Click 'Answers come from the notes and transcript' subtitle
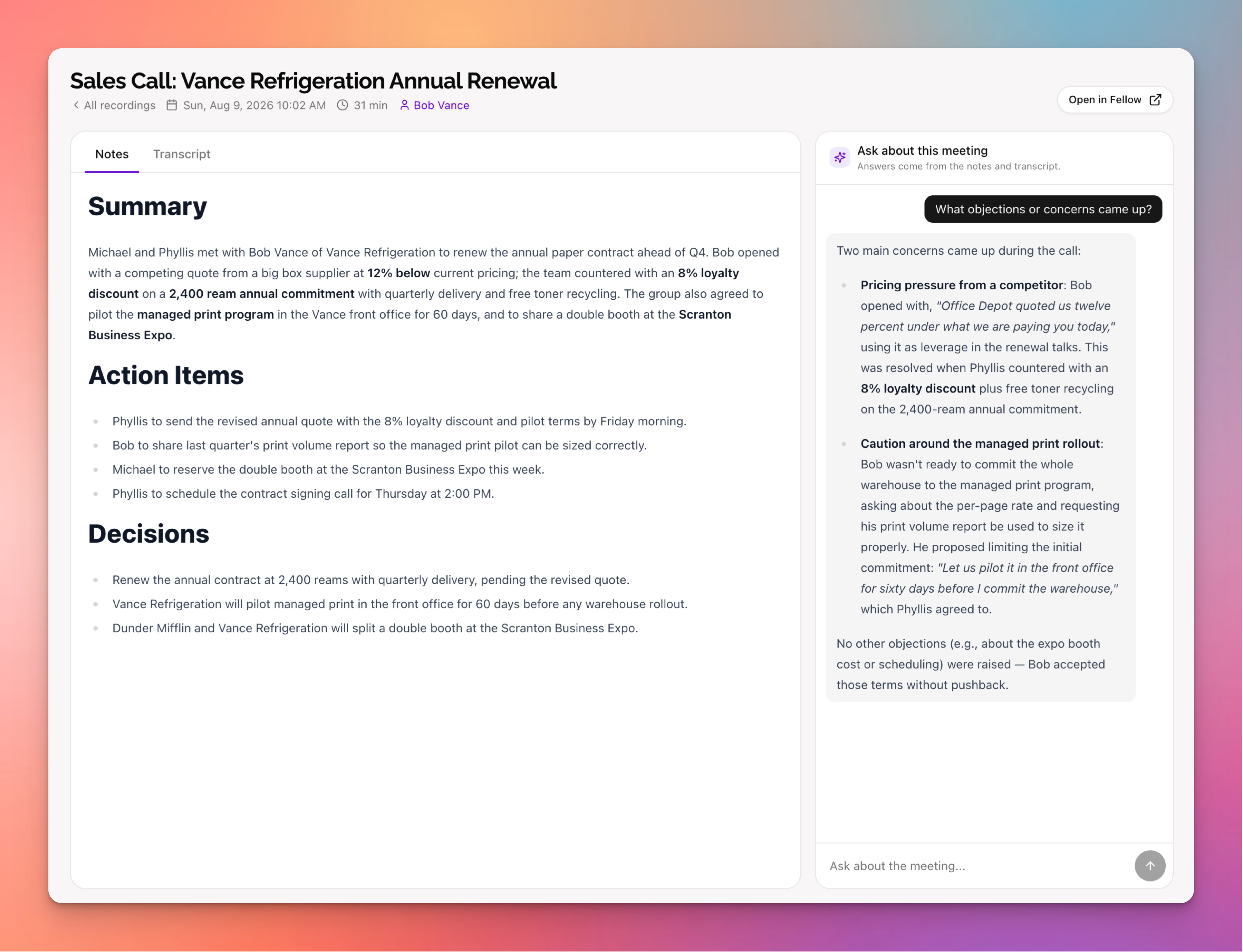This screenshot has width=1243, height=952. point(958,166)
